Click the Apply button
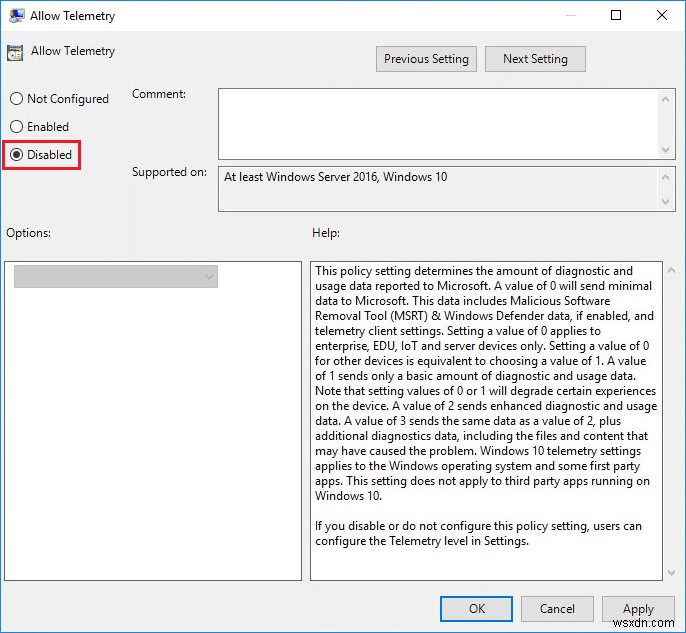 tap(638, 609)
